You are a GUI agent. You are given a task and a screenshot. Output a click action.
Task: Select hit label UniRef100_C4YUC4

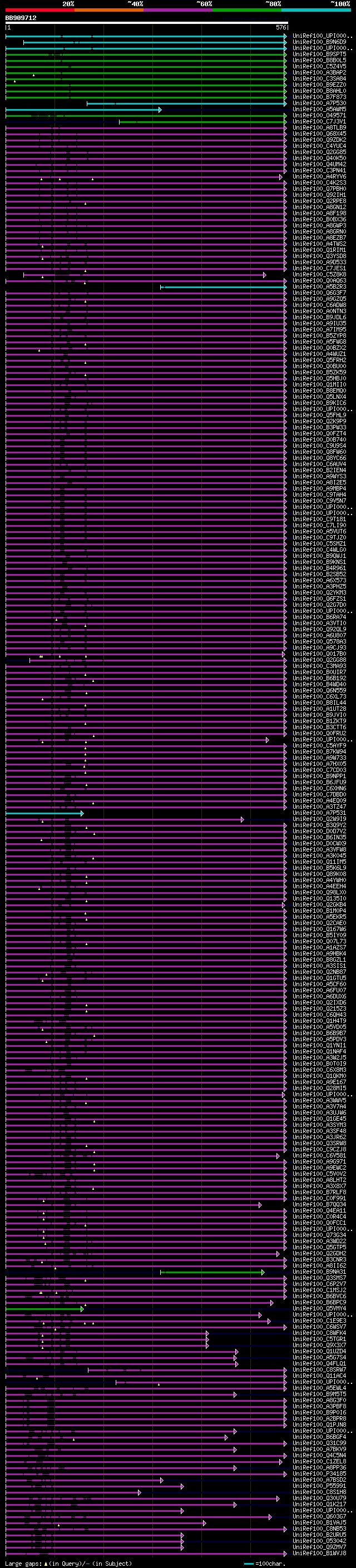coord(319,146)
